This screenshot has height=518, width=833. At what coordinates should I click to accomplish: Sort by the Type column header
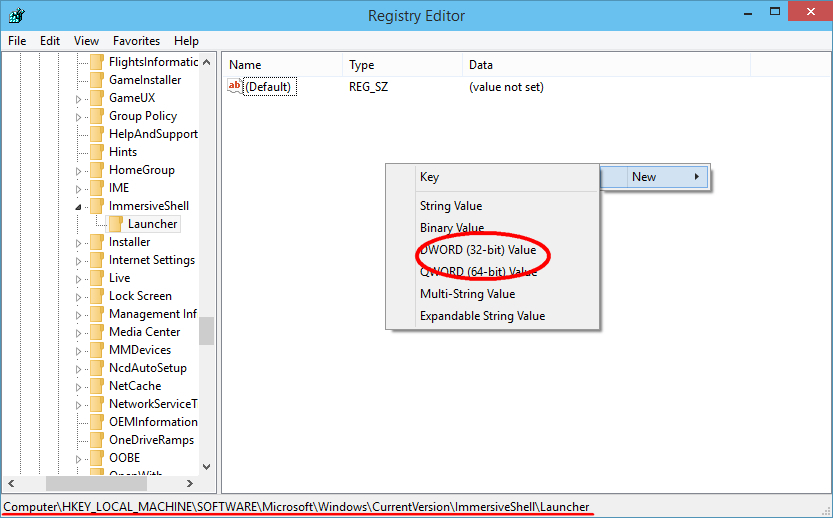[403, 65]
